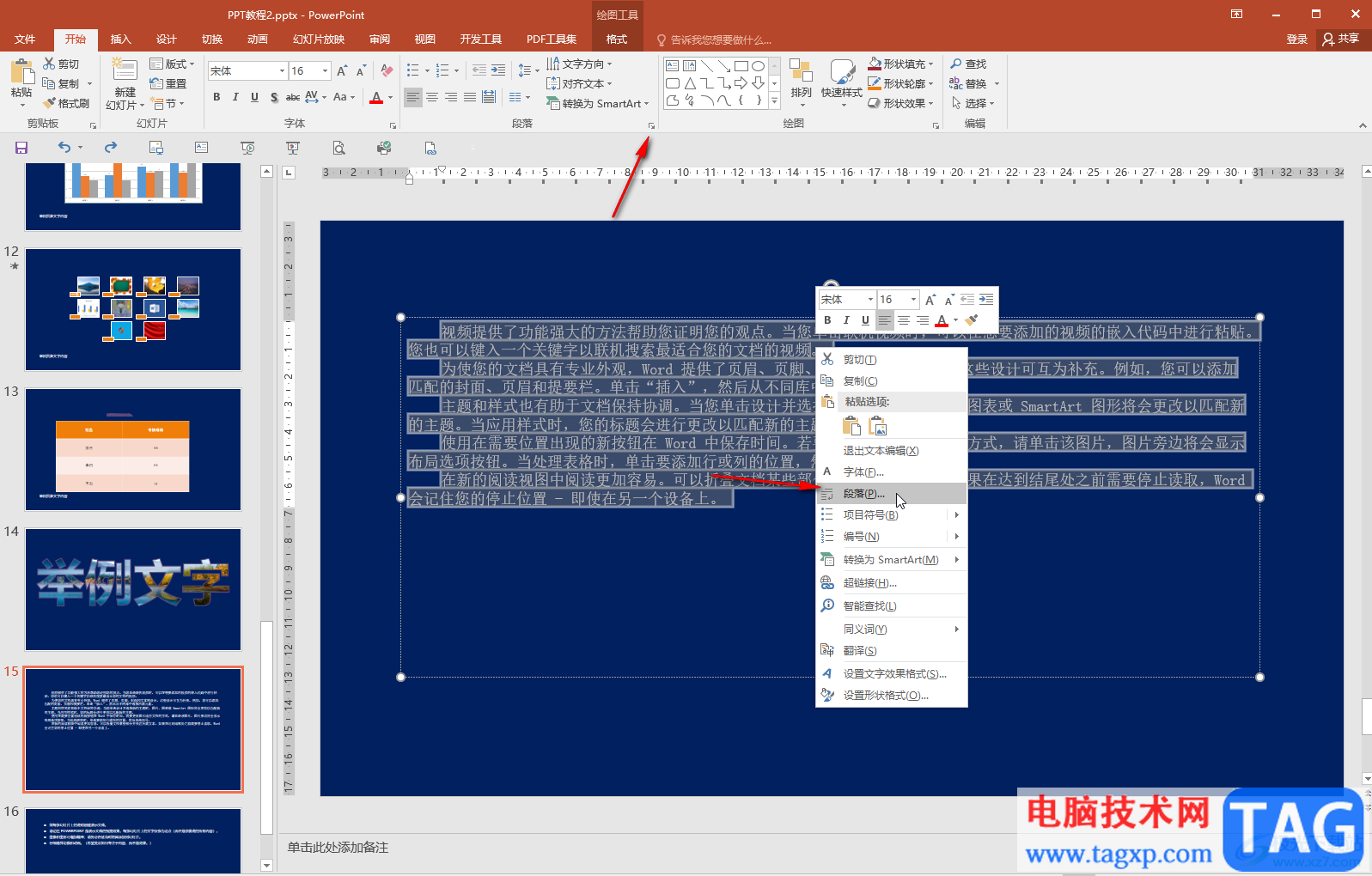The width and height of the screenshot is (1372, 876).
Task: Toggle italic in the ribbon font group
Action: (235, 97)
